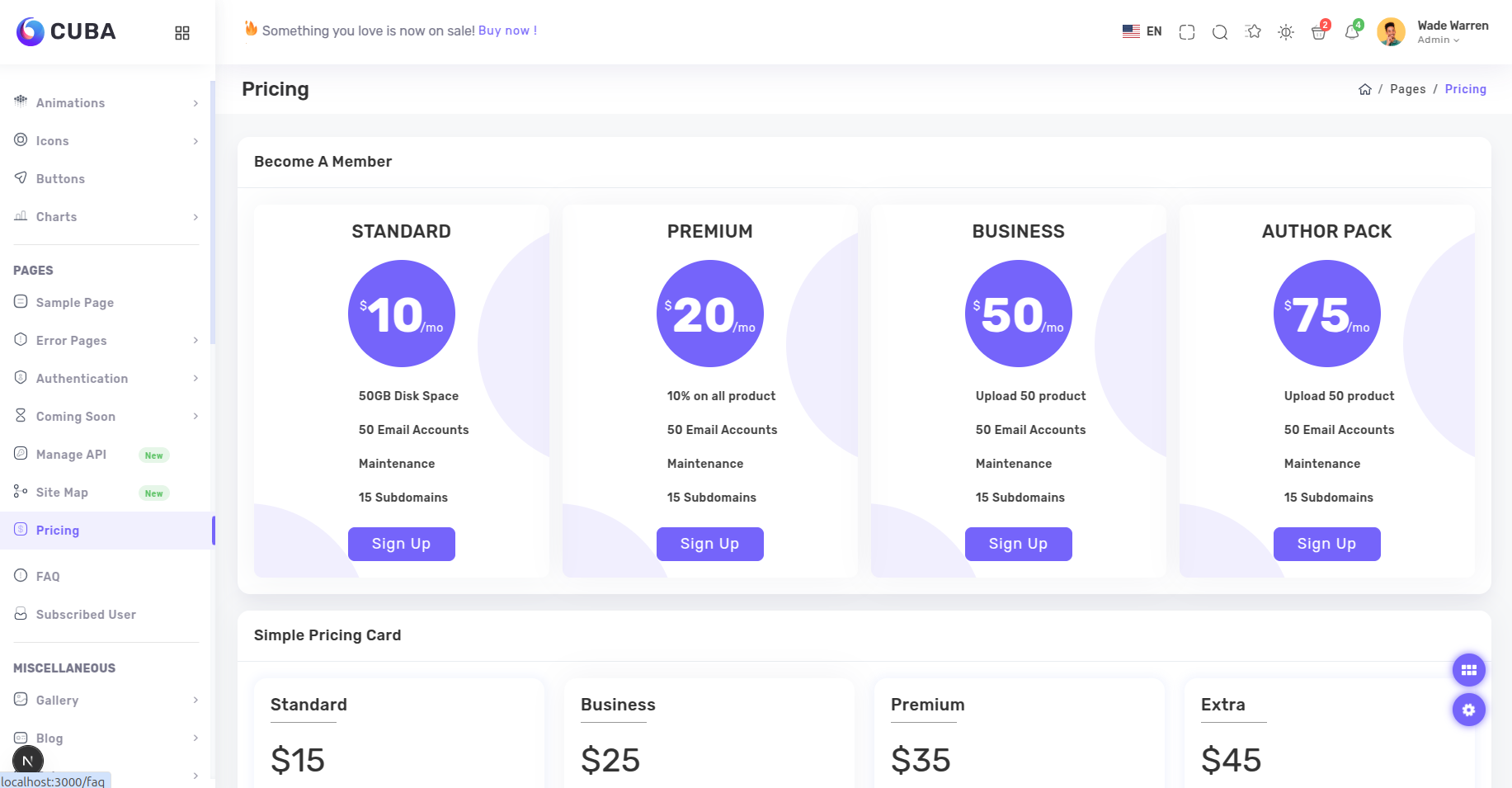Open the search icon in header
The height and width of the screenshot is (788, 1512).
coord(1220,32)
